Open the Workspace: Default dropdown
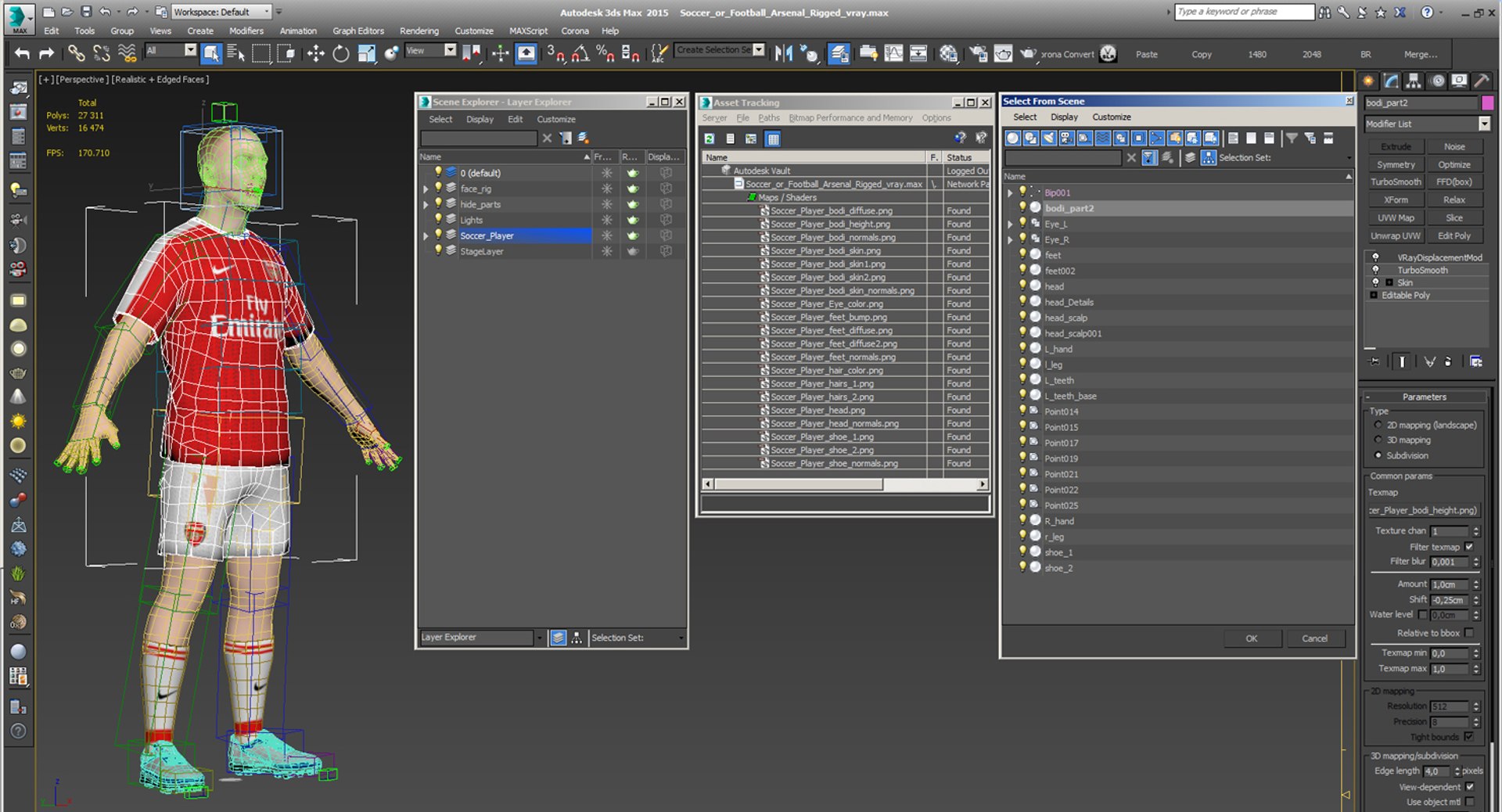Screen dimensions: 1502x812 click(x=221, y=12)
